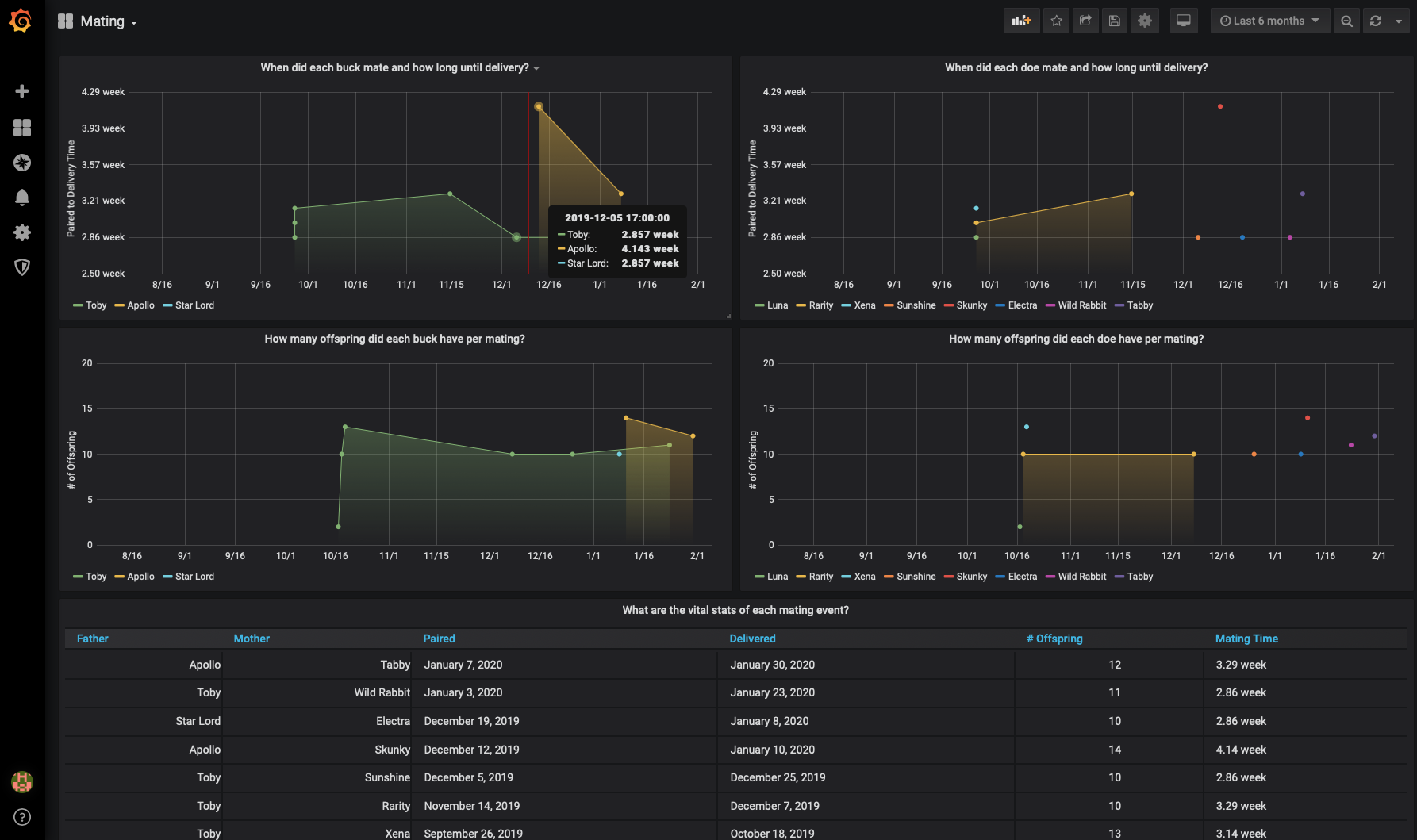Open the Help question mark icon
1417x840 pixels.
22,817
